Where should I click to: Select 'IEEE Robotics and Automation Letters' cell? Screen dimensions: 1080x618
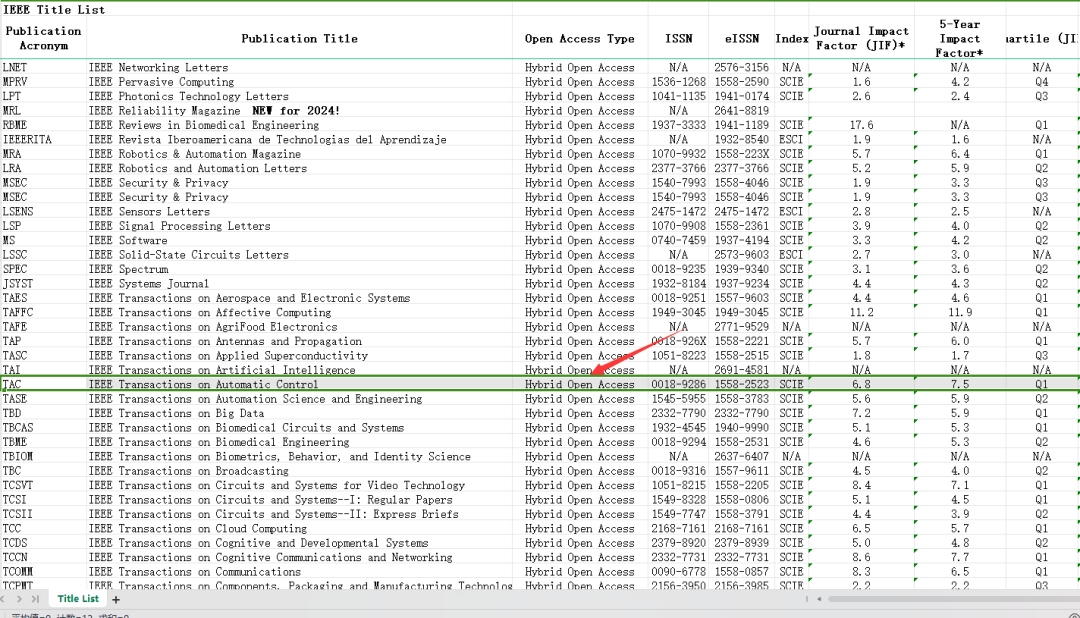(x=300, y=168)
